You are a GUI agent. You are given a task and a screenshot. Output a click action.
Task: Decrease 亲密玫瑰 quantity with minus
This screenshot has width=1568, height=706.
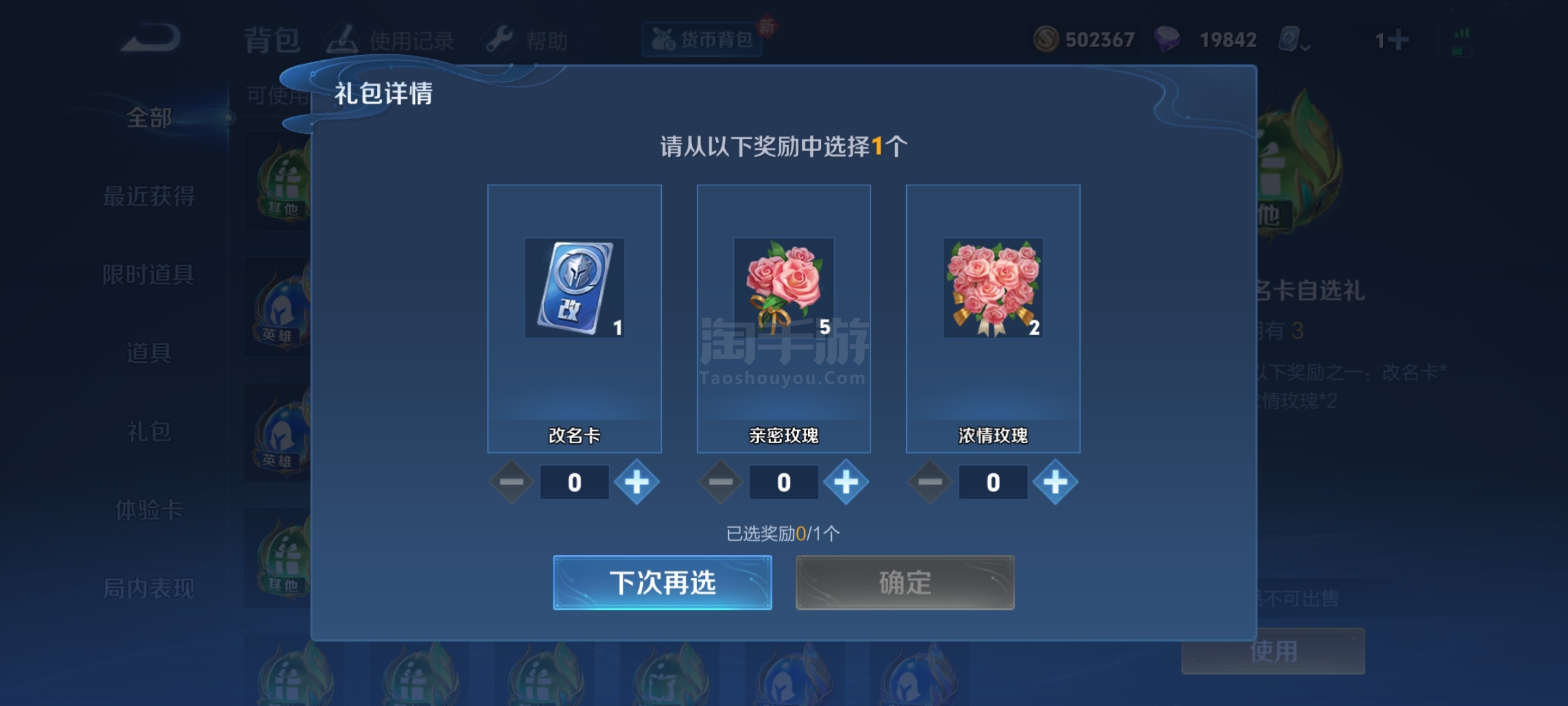[x=721, y=482]
